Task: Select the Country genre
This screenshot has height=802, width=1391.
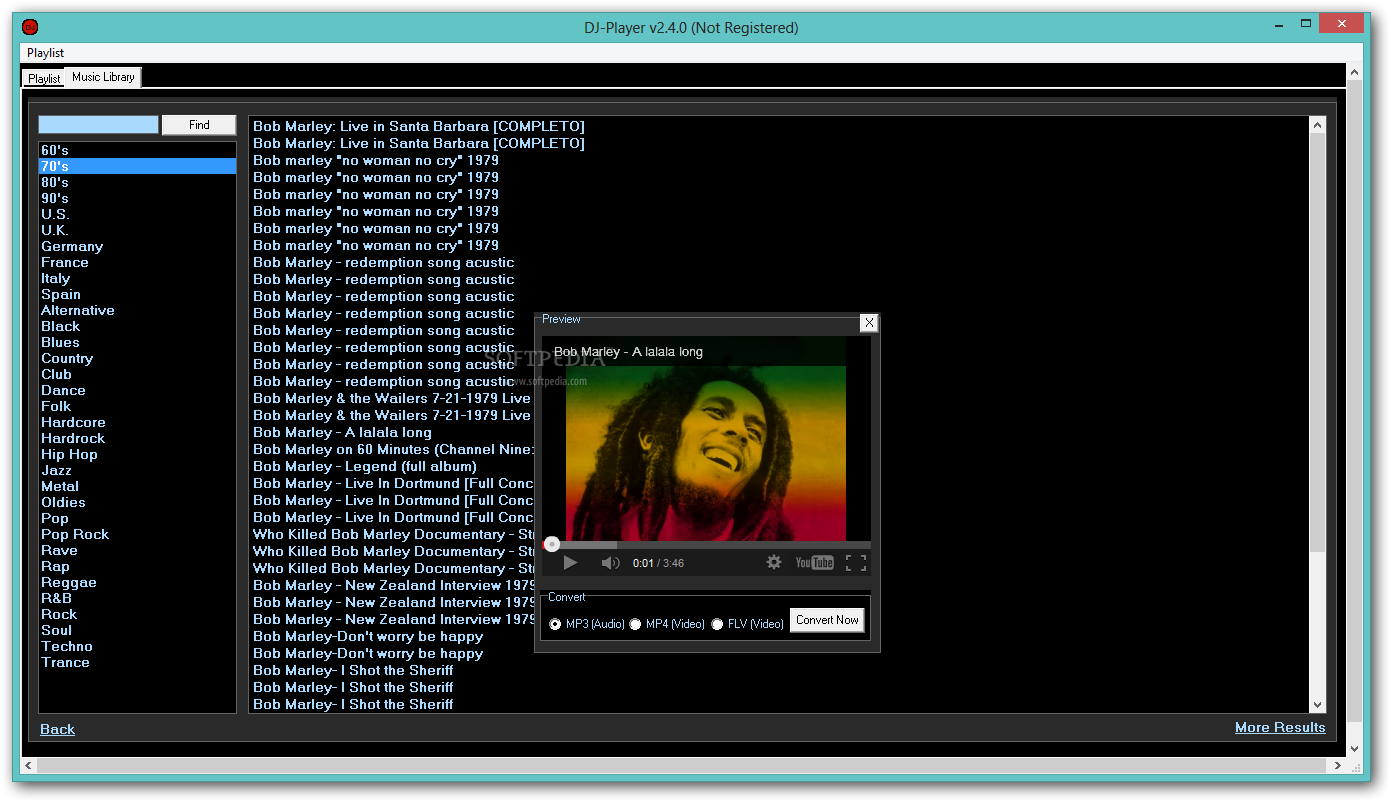Action: tap(137, 358)
